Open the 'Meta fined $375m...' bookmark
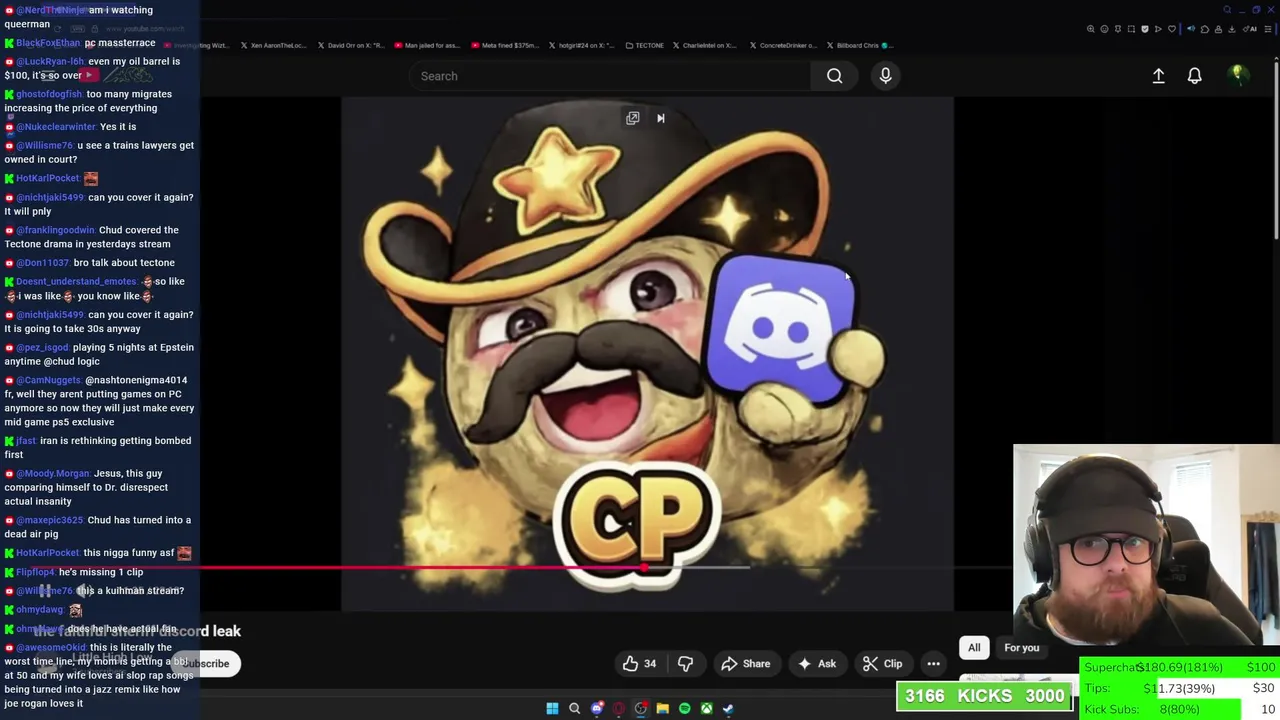1280x720 pixels. coord(505,45)
